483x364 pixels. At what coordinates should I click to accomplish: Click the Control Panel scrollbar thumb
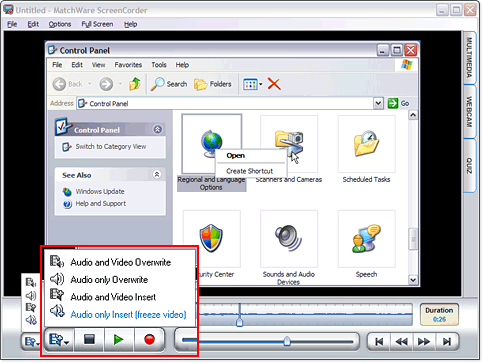[413, 239]
